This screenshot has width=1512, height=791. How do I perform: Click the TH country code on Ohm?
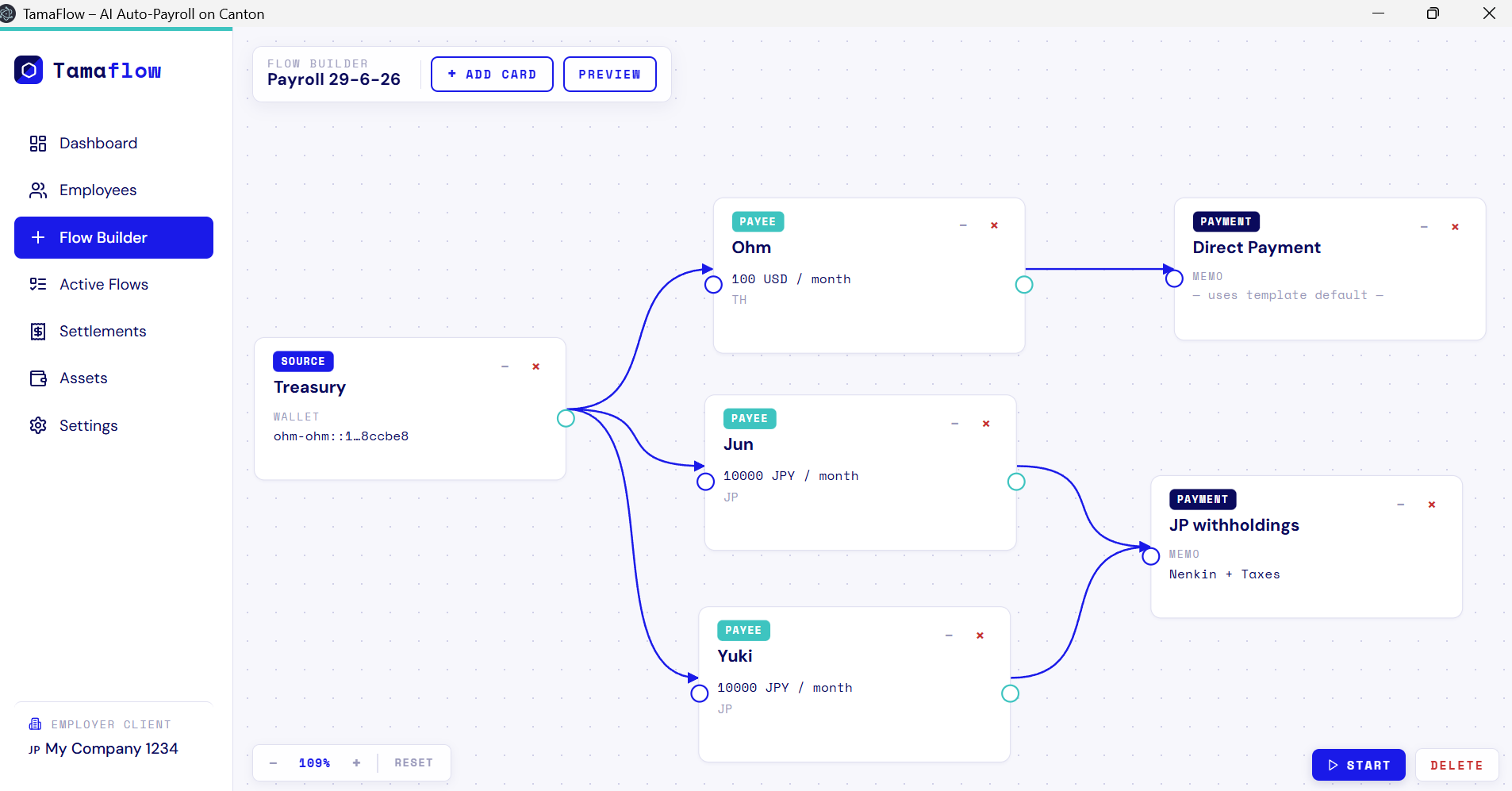739,300
